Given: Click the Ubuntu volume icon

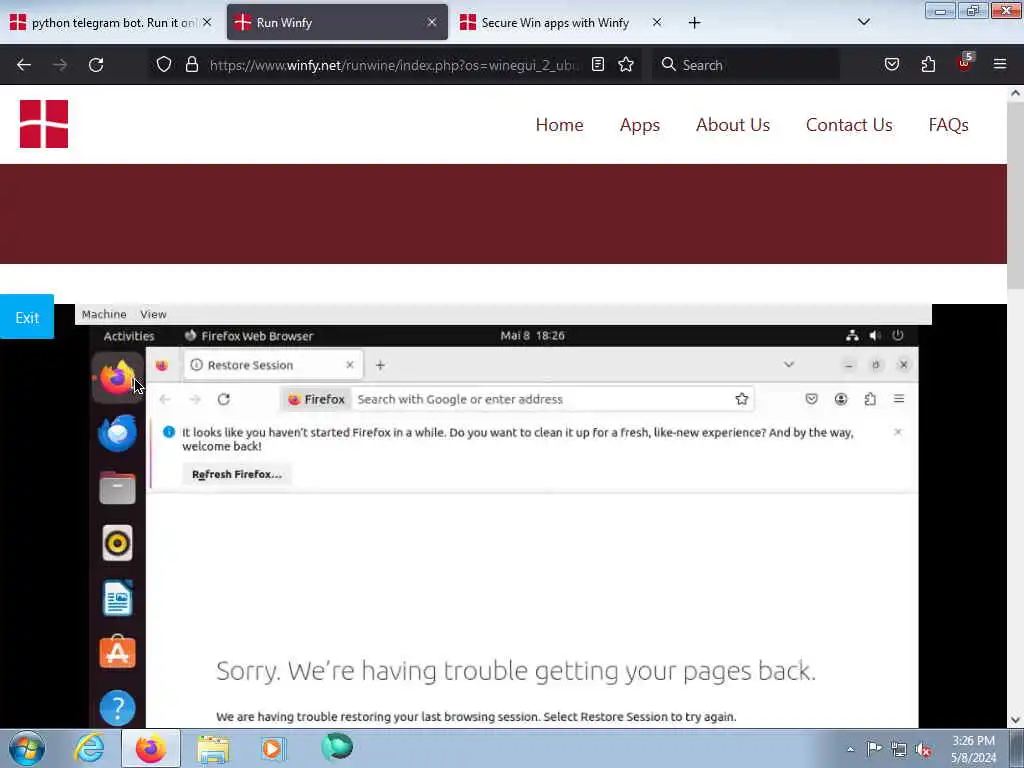Looking at the screenshot, I should [x=875, y=336].
